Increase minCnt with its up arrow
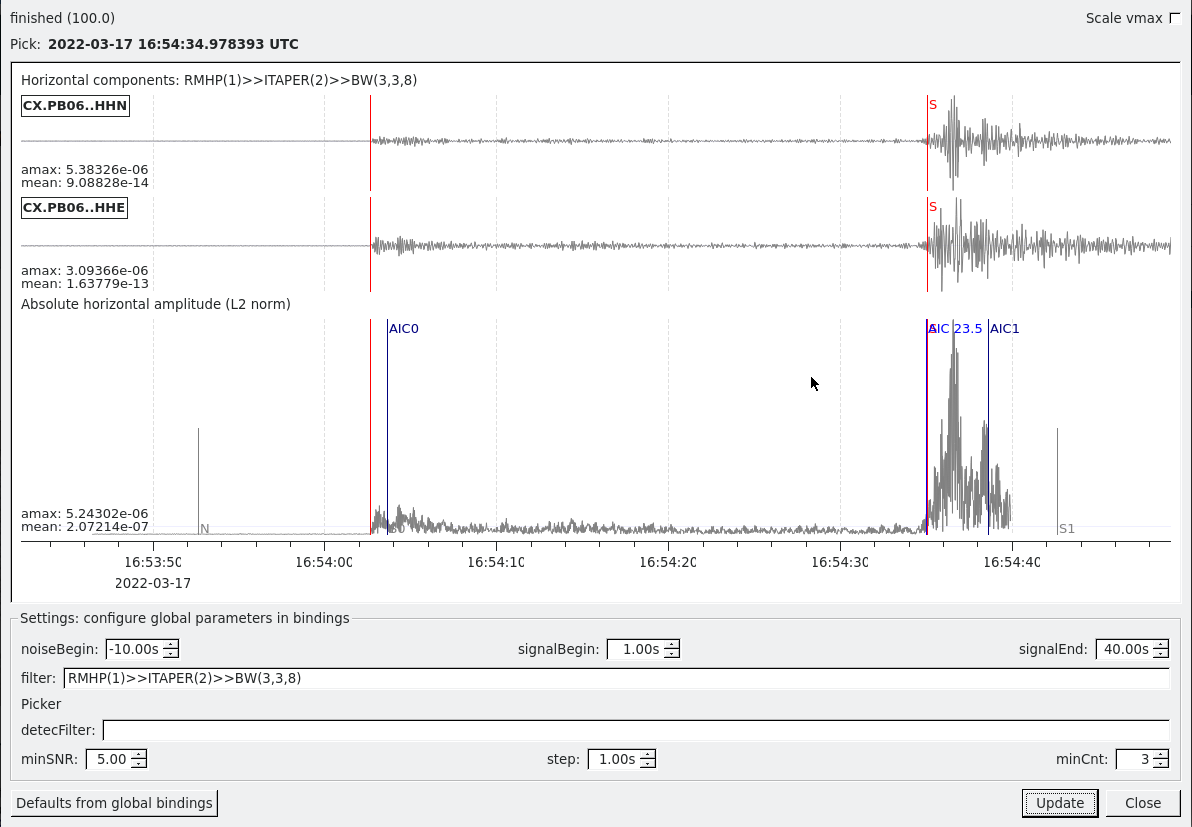Viewport: 1192px width, 827px height. point(1160,754)
